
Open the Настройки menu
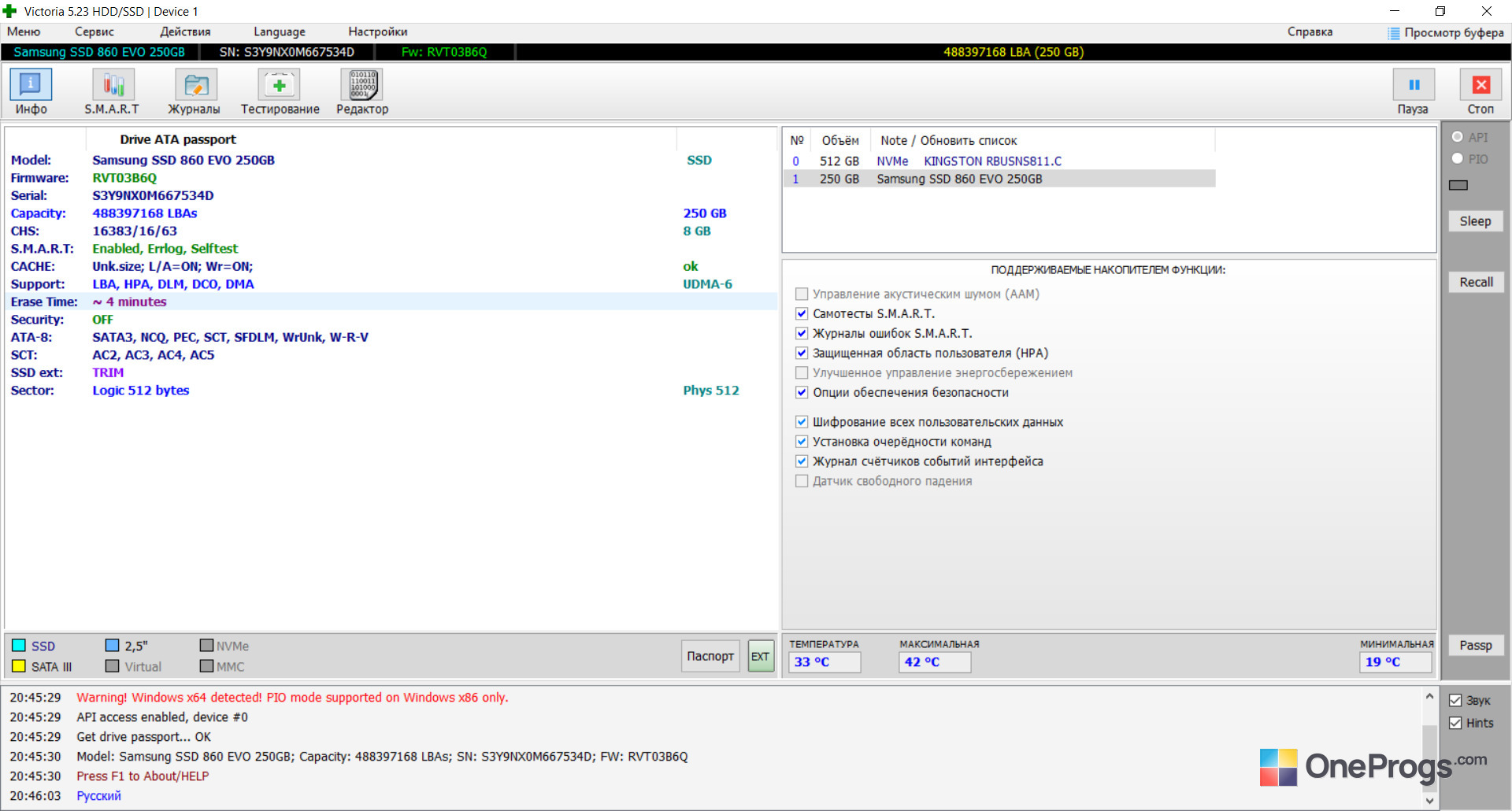tap(378, 31)
